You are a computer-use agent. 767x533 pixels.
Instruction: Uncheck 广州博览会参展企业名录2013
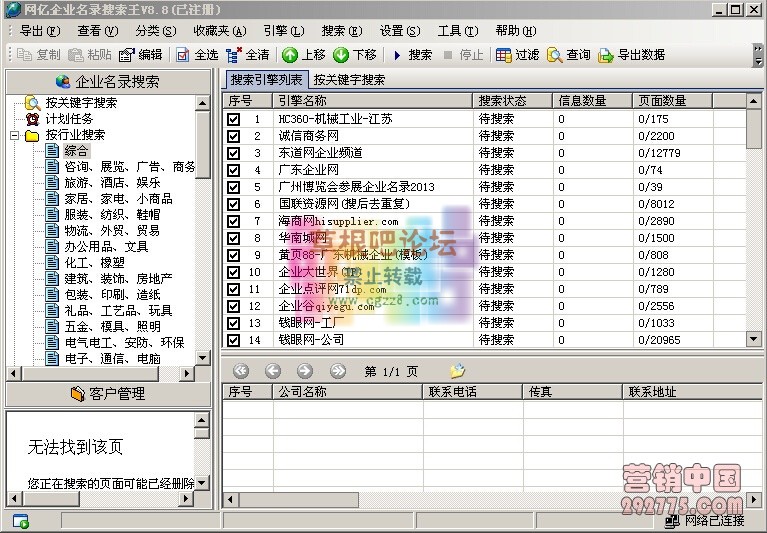[234, 187]
